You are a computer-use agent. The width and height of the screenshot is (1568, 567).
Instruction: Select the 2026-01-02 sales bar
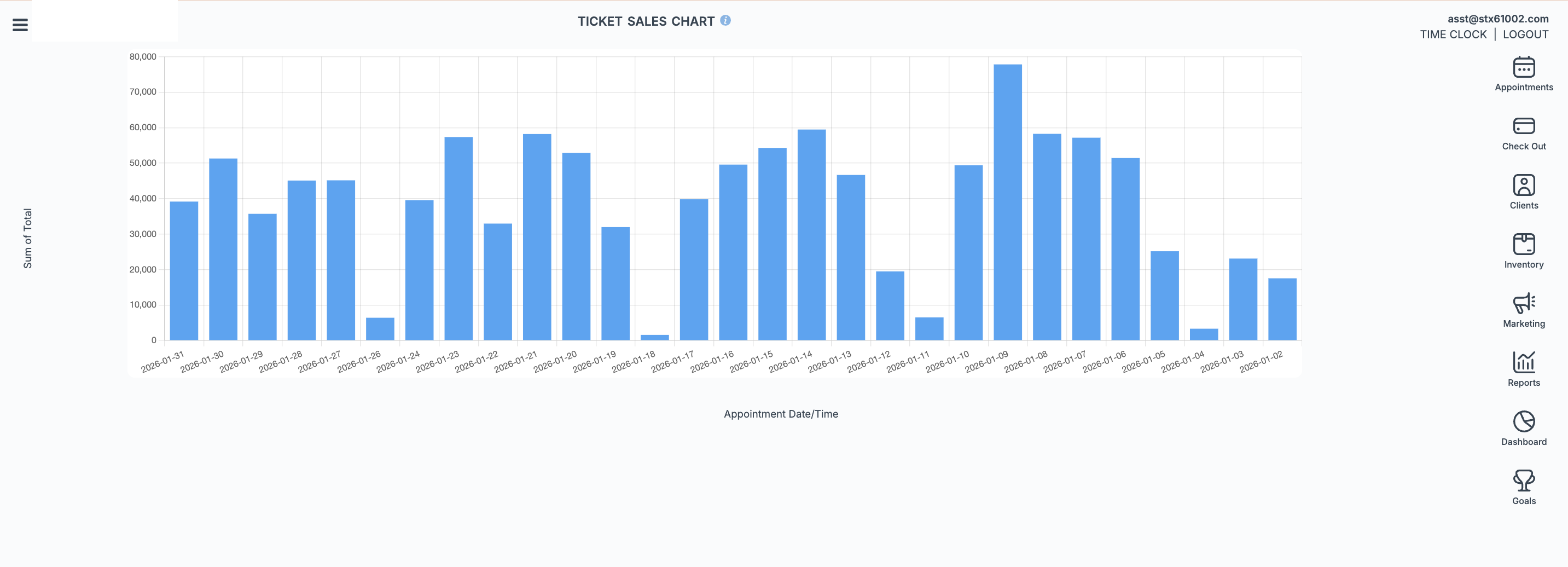point(1282,309)
